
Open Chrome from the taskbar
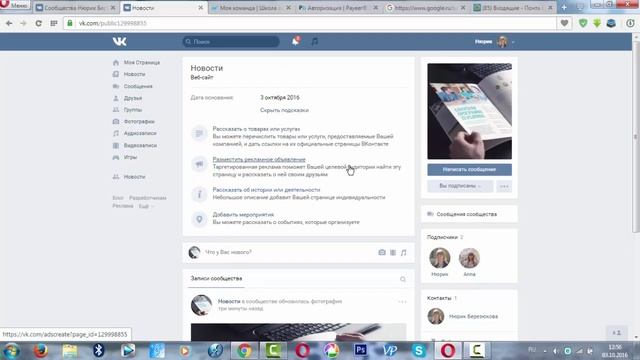(244, 351)
